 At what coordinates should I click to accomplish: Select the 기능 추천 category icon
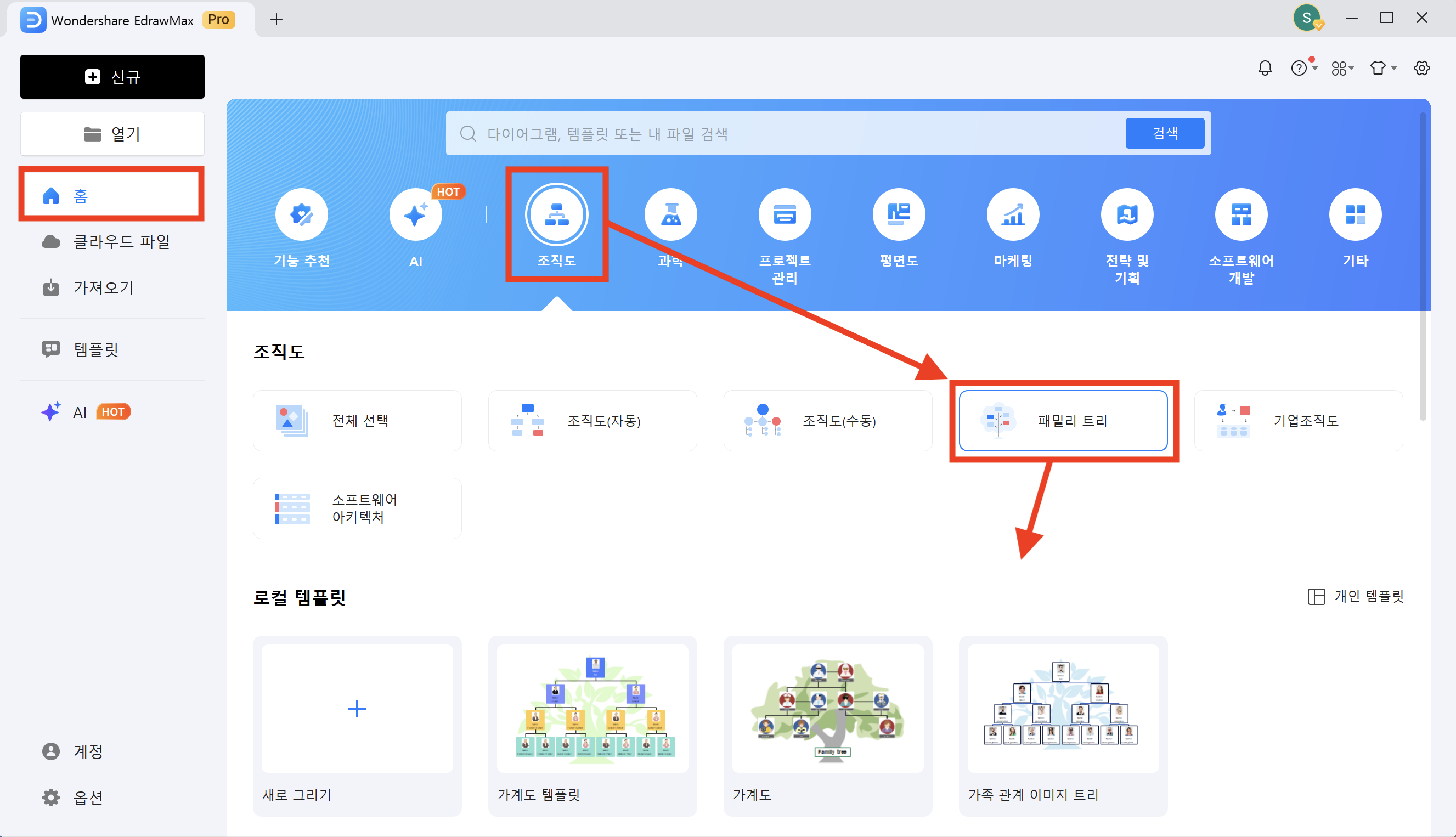[301, 214]
